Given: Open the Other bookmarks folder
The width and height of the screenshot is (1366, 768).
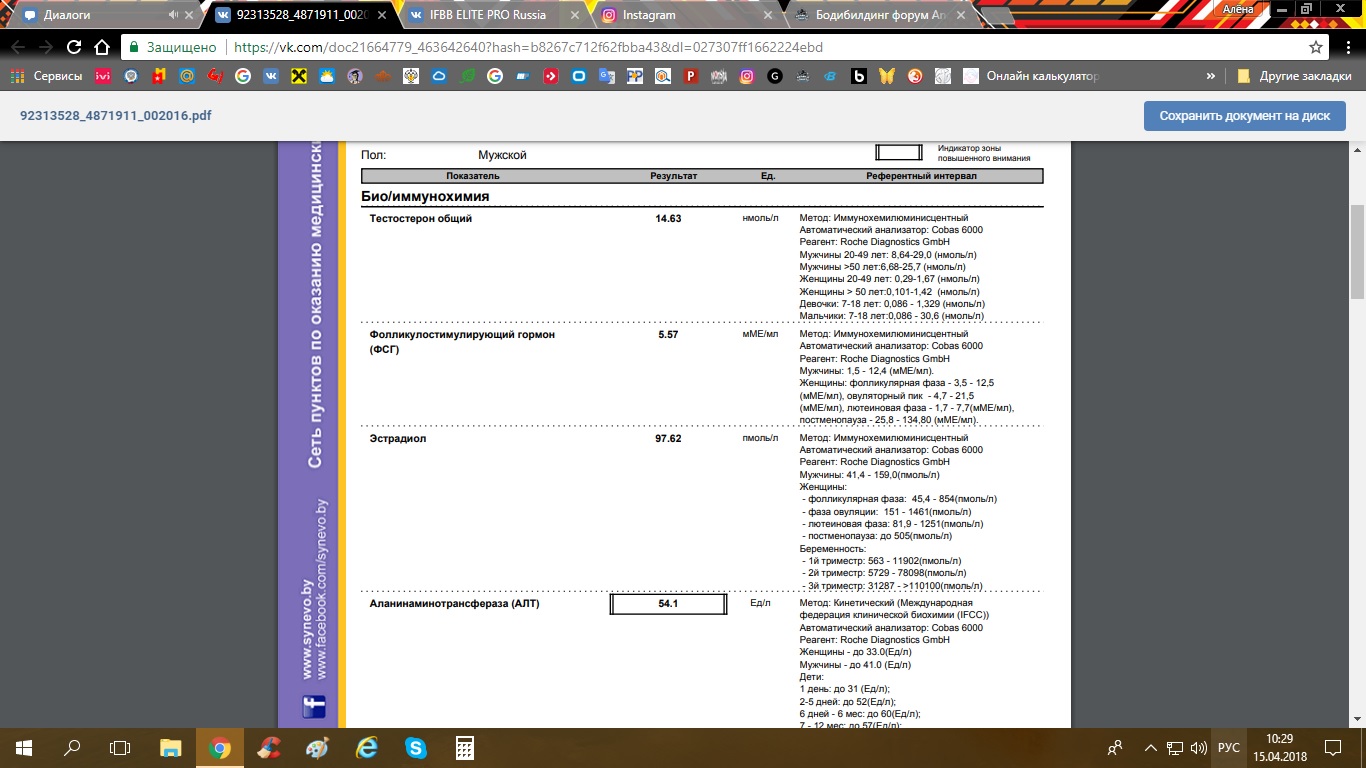Looking at the screenshot, I should click(1291, 76).
